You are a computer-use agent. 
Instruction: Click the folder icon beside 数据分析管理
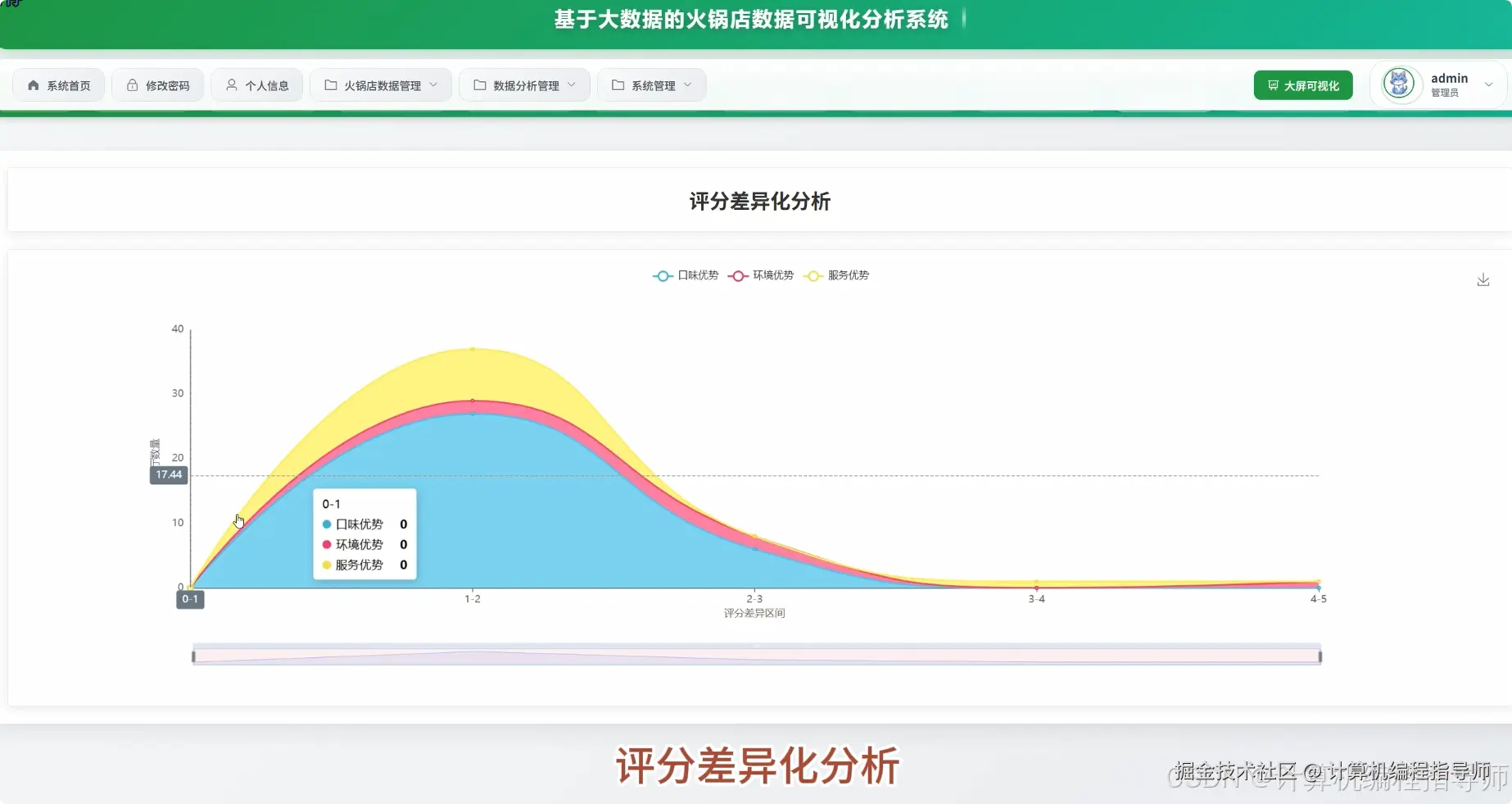pos(480,85)
